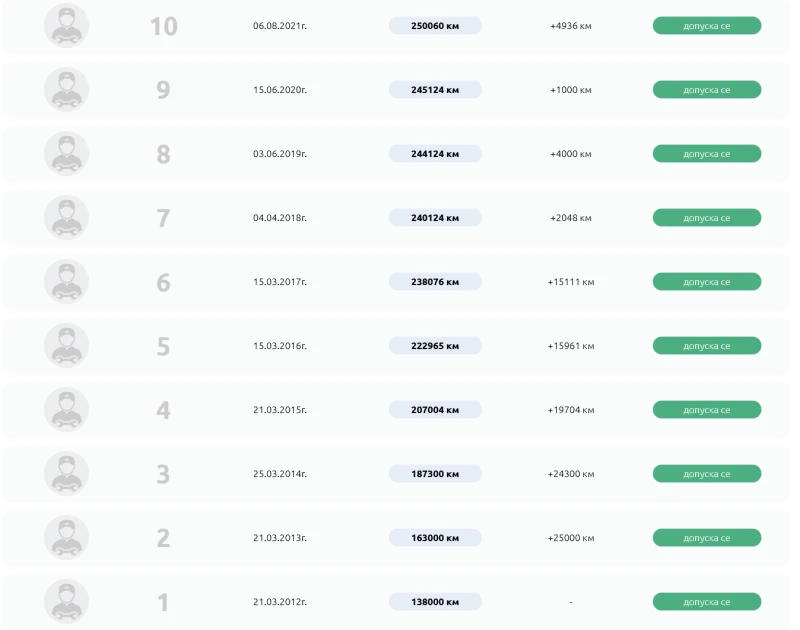Click the green 'допуска се' status for 03.06.2019
Image resolution: width=800 pixels, height=630 pixels.
(706, 154)
